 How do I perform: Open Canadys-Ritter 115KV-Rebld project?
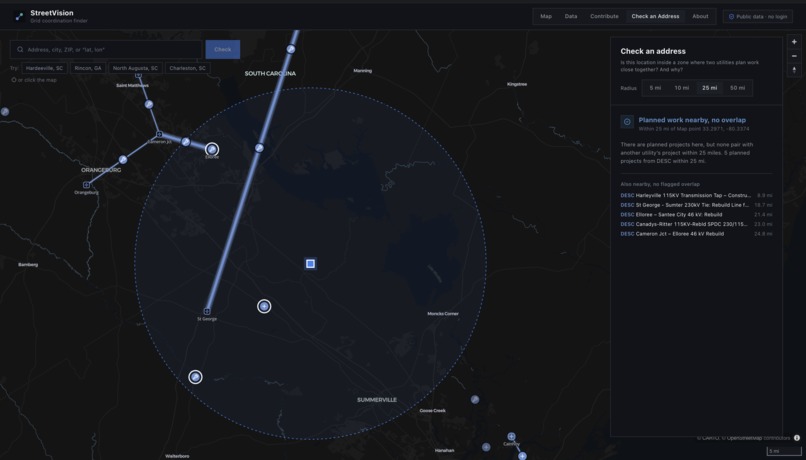696,224
